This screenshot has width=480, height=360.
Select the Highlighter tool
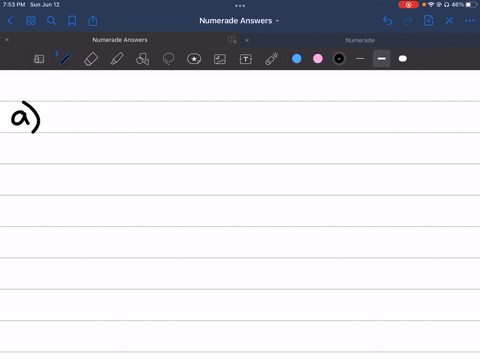coord(117,59)
